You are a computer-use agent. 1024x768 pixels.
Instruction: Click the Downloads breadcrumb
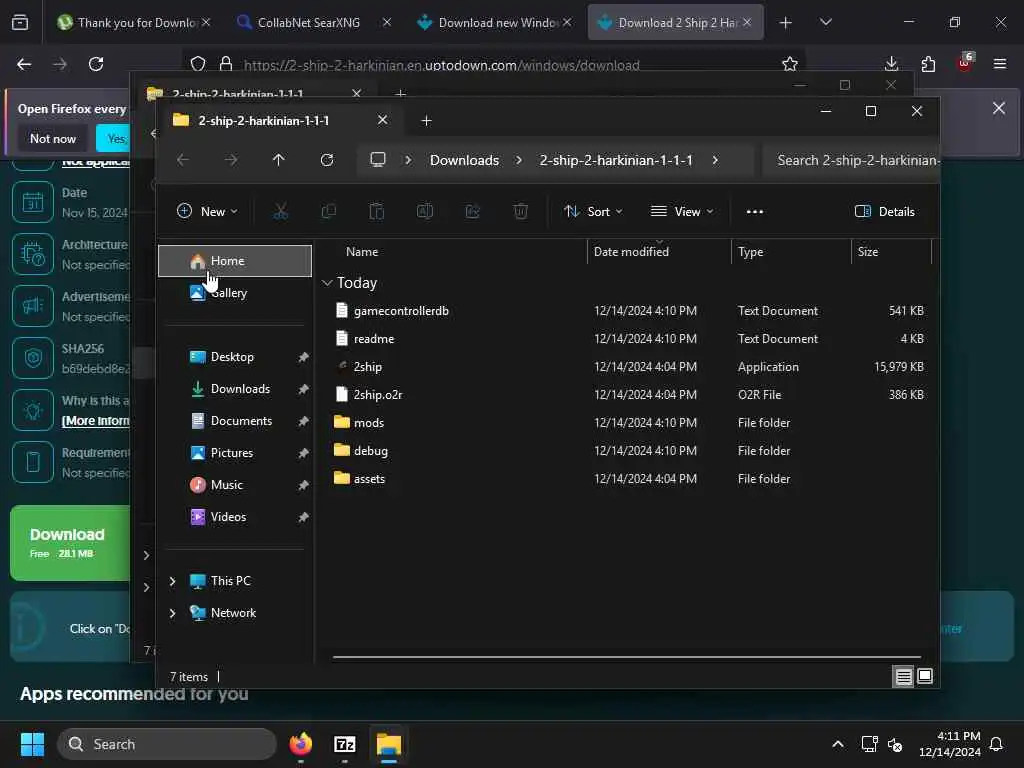[x=464, y=160]
